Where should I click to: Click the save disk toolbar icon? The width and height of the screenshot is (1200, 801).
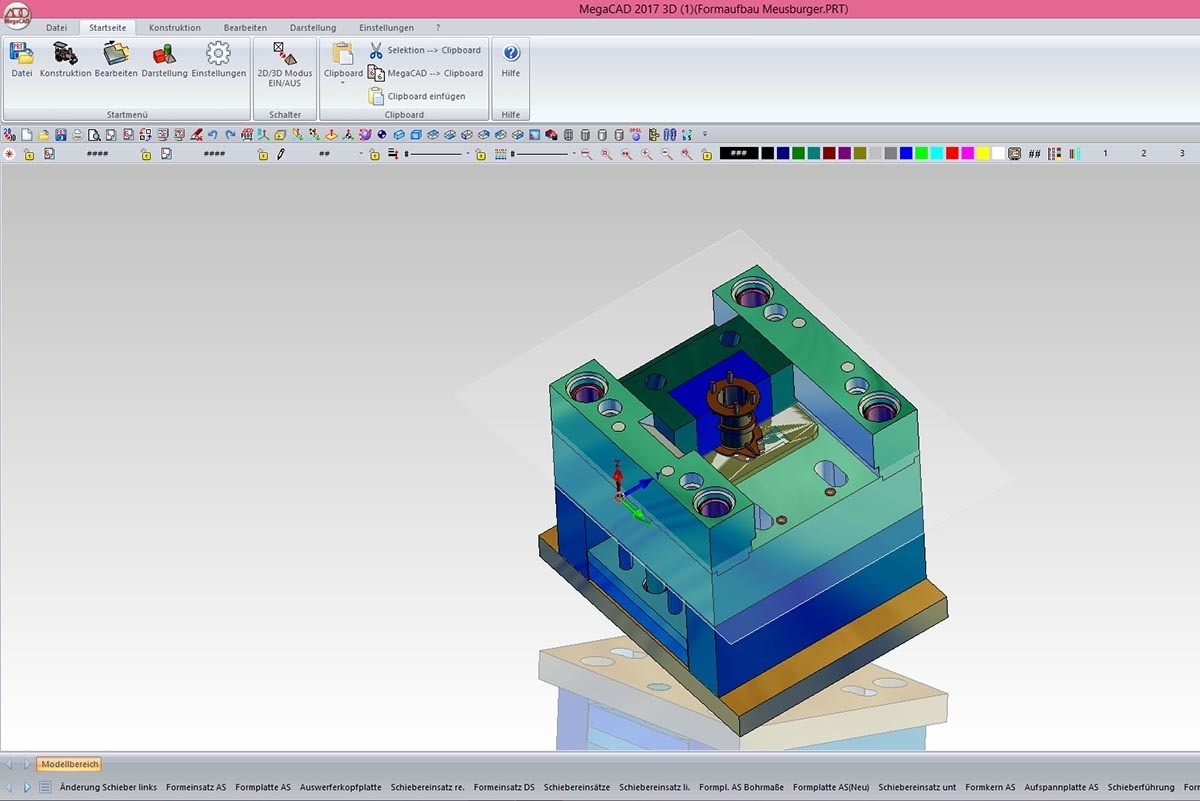click(61, 134)
